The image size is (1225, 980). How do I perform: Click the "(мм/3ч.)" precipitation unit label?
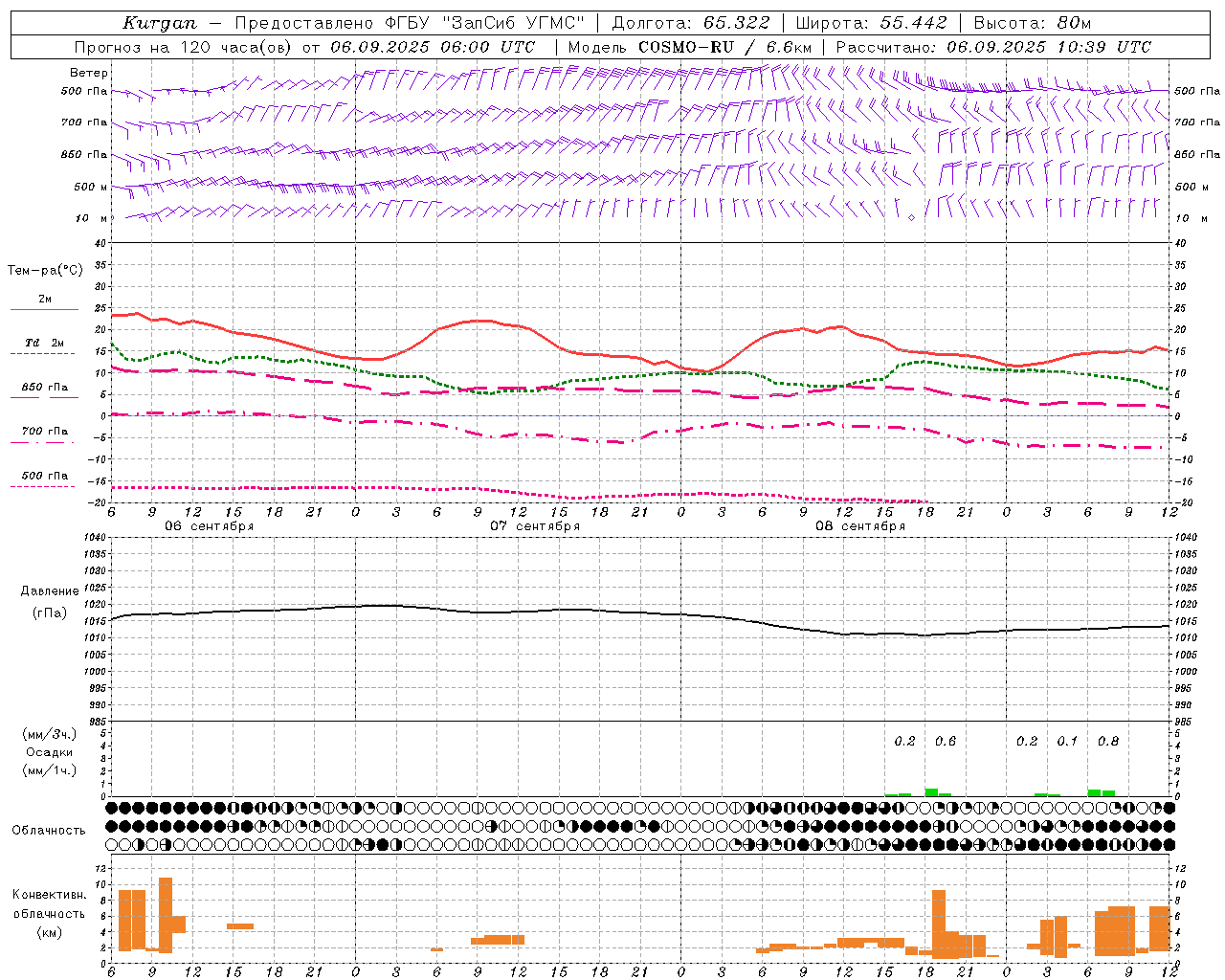(x=49, y=734)
